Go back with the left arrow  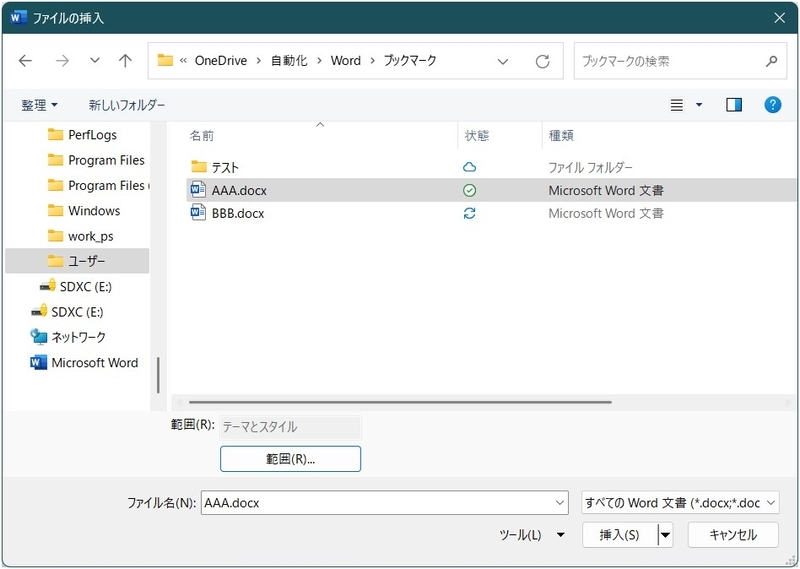(x=25, y=61)
